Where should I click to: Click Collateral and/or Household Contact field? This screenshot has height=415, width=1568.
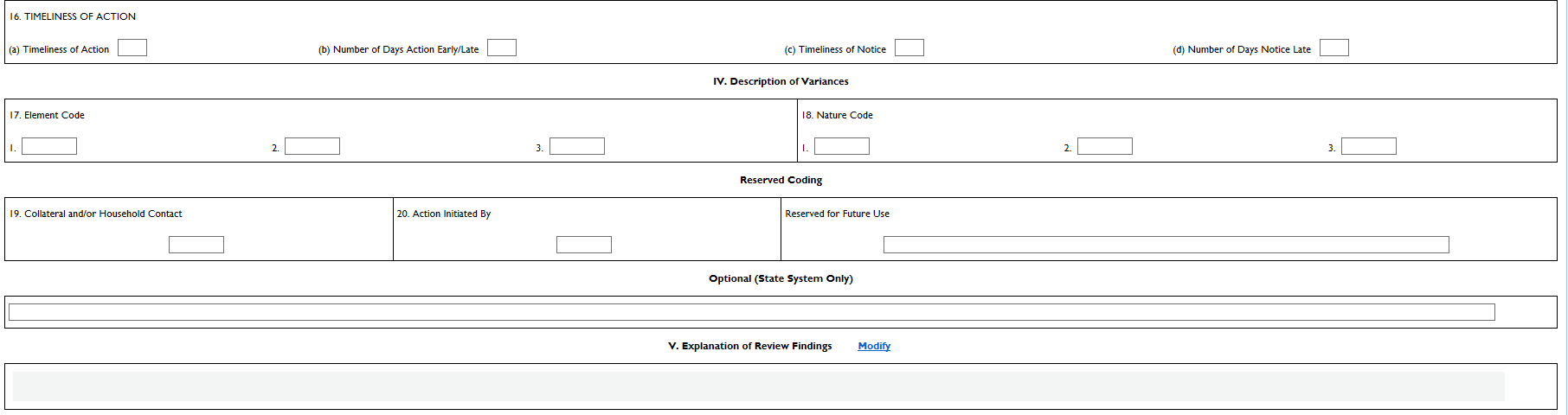[196, 246]
